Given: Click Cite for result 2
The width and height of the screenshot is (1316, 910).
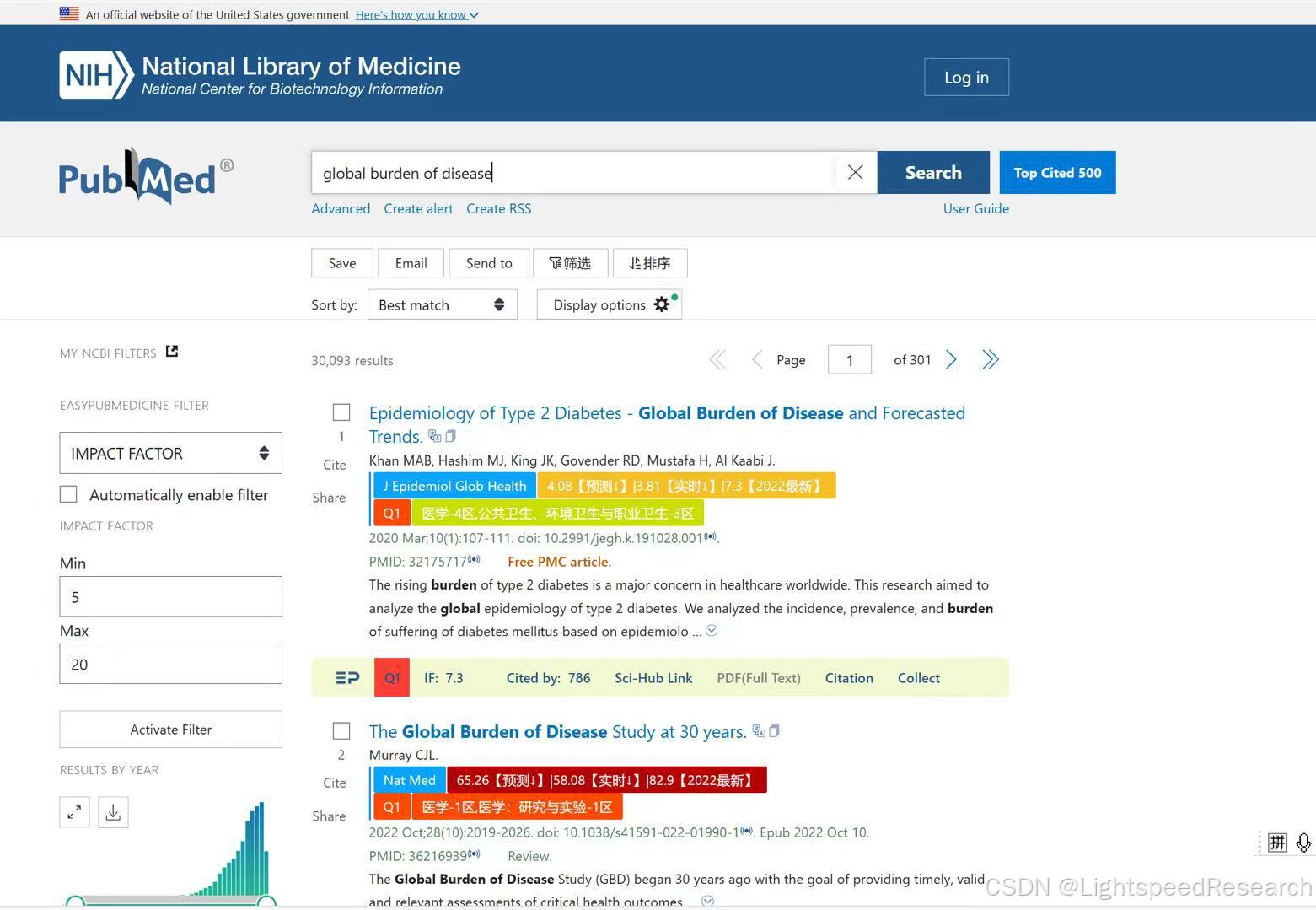Looking at the screenshot, I should pyautogui.click(x=335, y=783).
